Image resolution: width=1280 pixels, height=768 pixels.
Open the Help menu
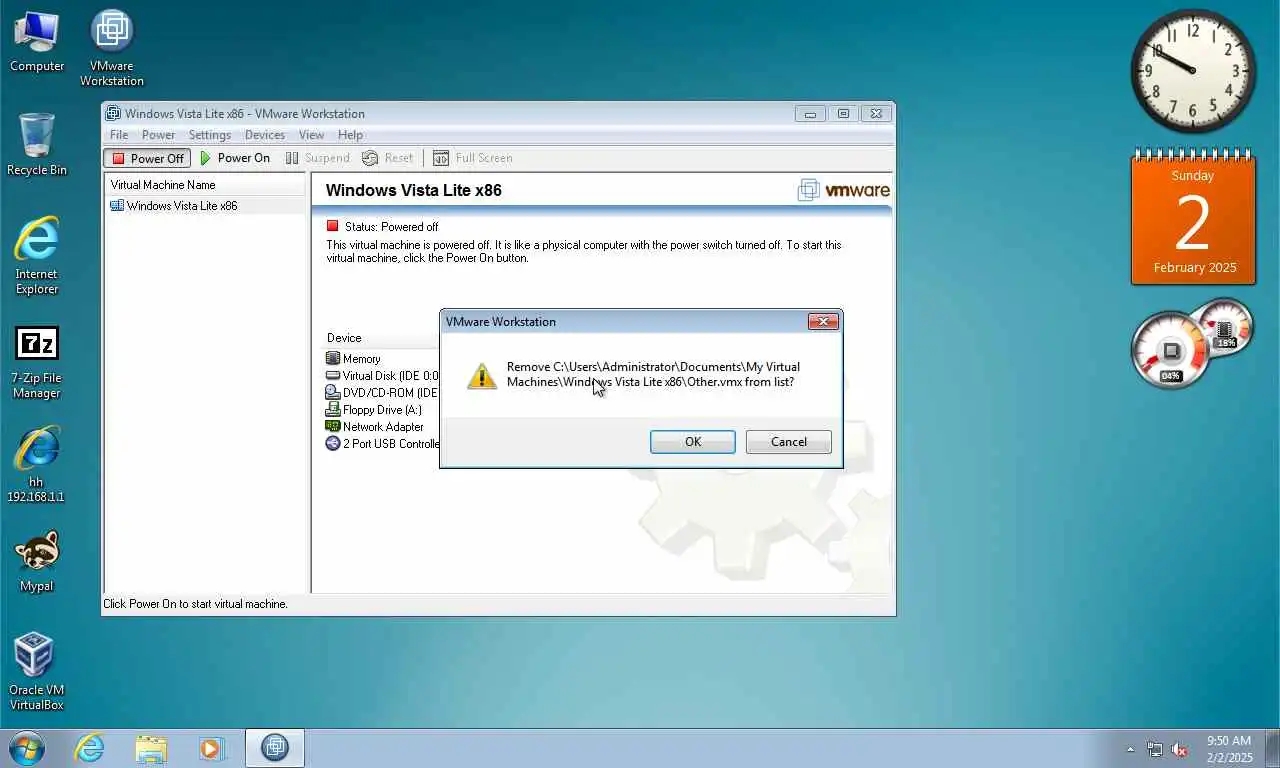350,135
